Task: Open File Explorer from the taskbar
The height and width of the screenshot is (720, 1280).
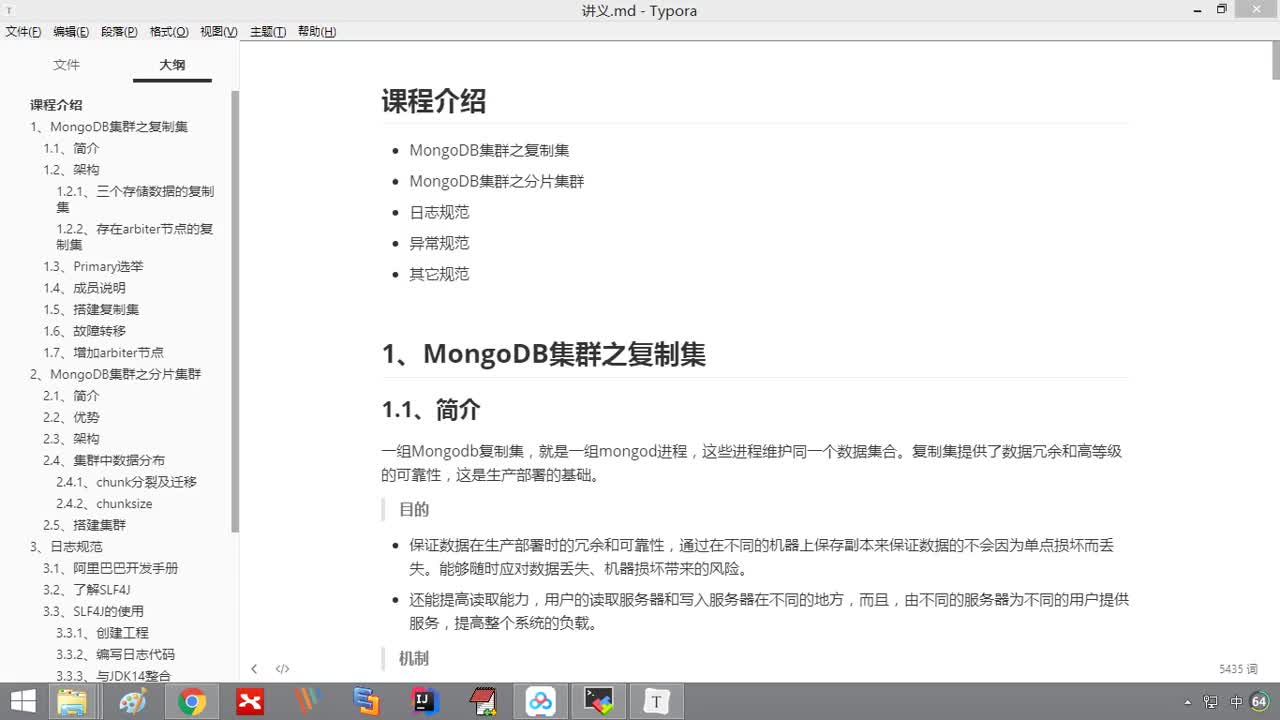Action: pyautogui.click(x=72, y=702)
